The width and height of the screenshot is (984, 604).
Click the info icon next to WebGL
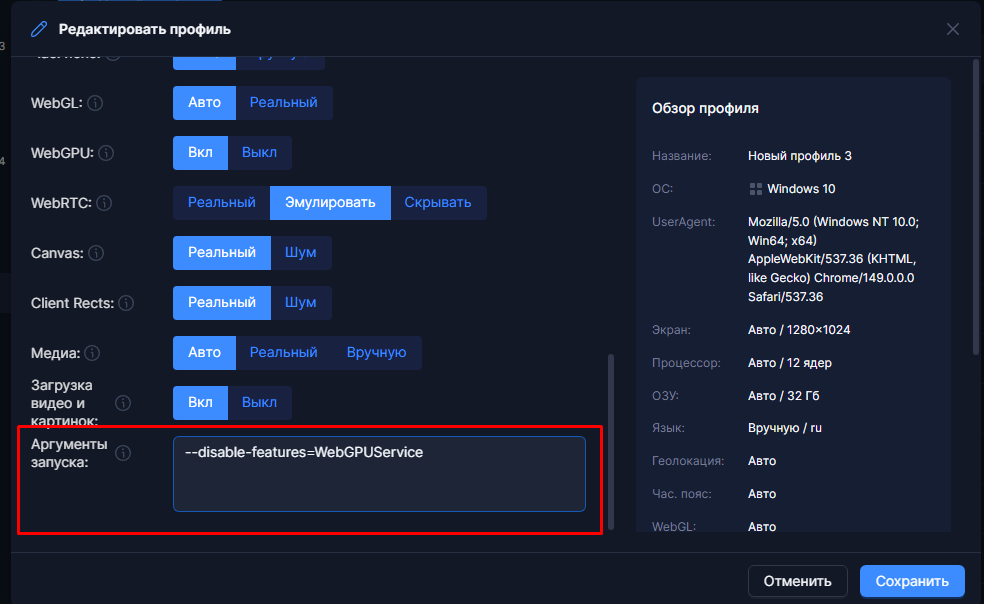tap(95, 103)
